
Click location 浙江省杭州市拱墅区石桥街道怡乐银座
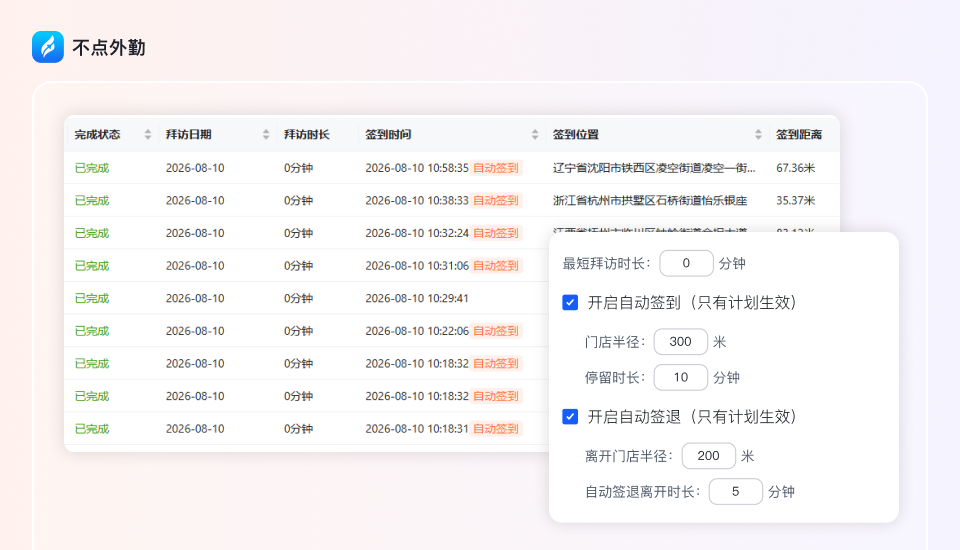[650, 200]
